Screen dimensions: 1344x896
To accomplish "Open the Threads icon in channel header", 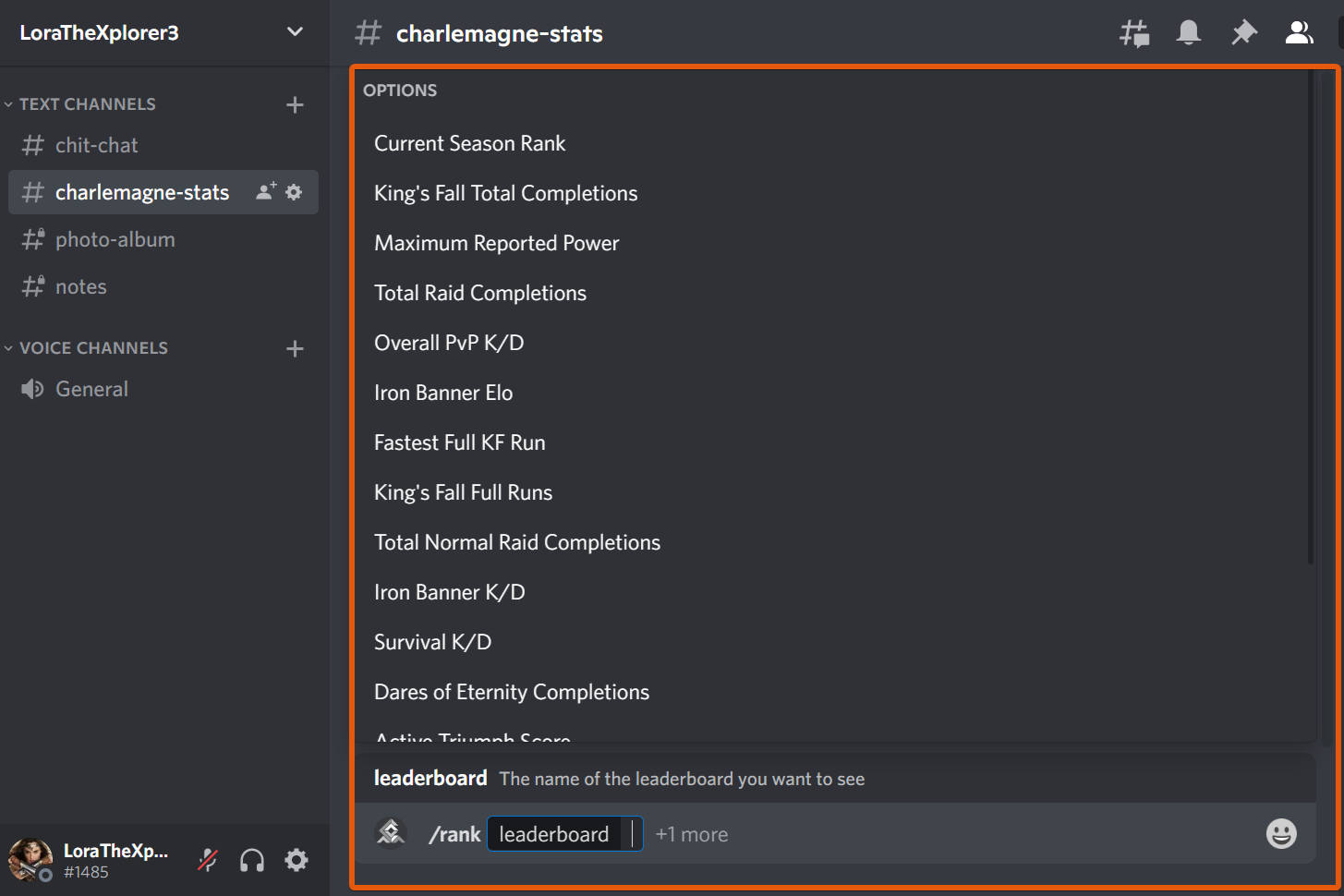I will [1134, 33].
